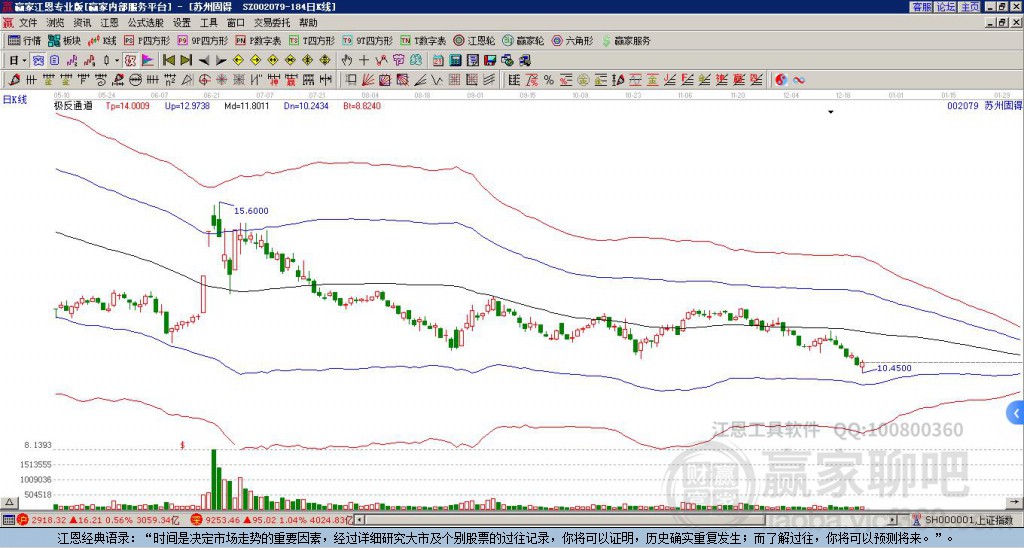Click the 10.4500 low price label

(x=894, y=368)
